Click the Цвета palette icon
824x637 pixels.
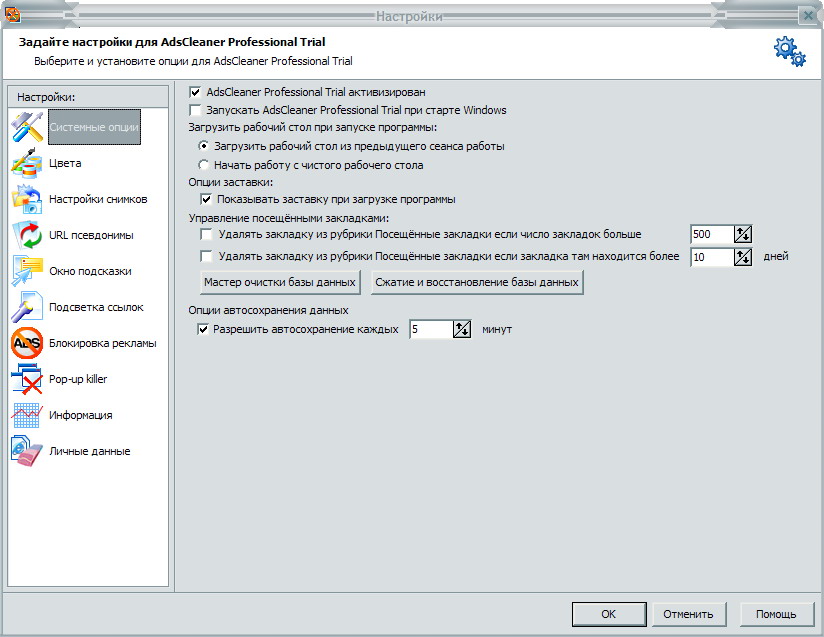[x=27, y=163]
